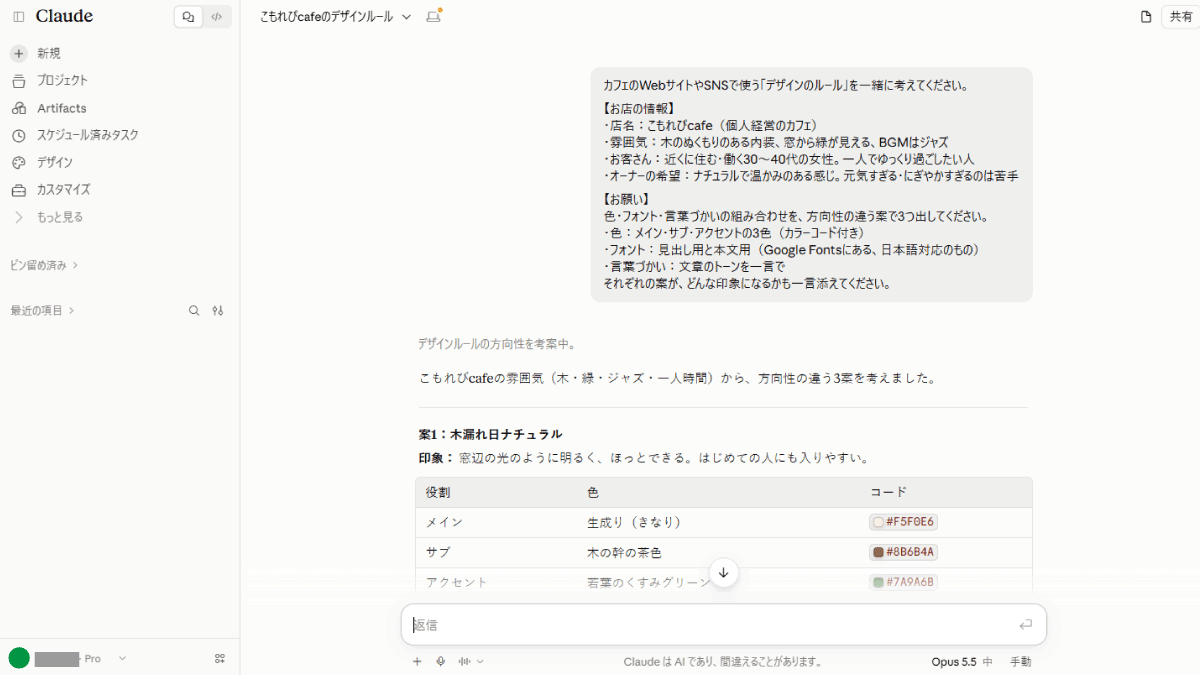Click the 生成り（きなり） table cell
The image size is (1200, 675).
pyautogui.click(x=634, y=522)
